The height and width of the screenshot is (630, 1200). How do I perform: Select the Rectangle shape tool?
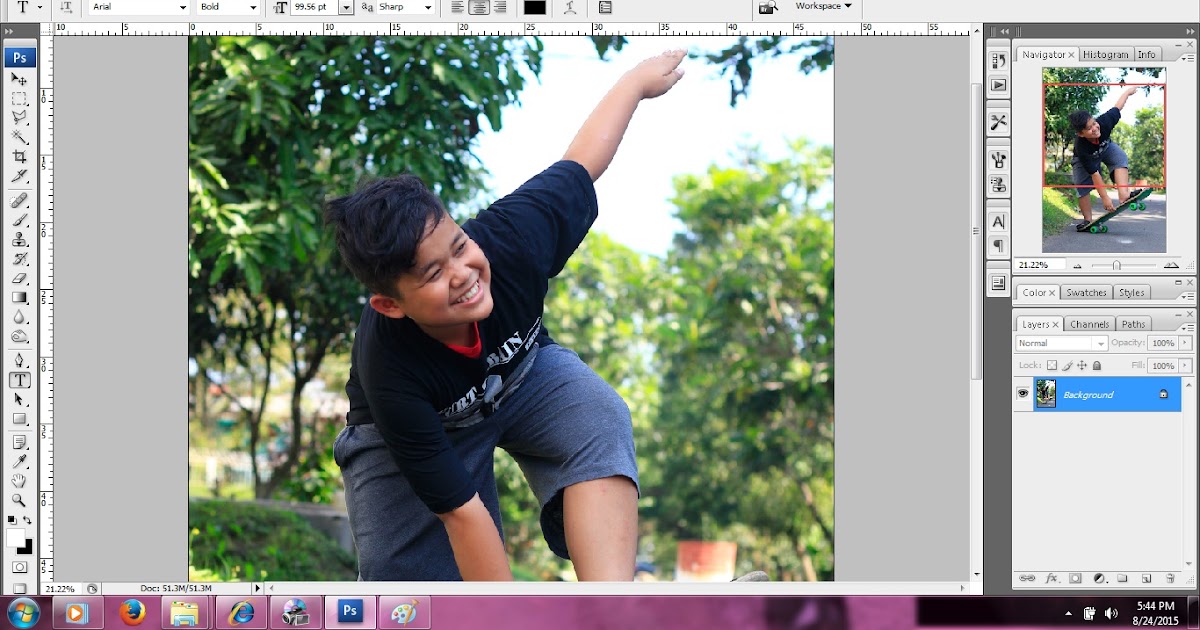tap(19, 419)
